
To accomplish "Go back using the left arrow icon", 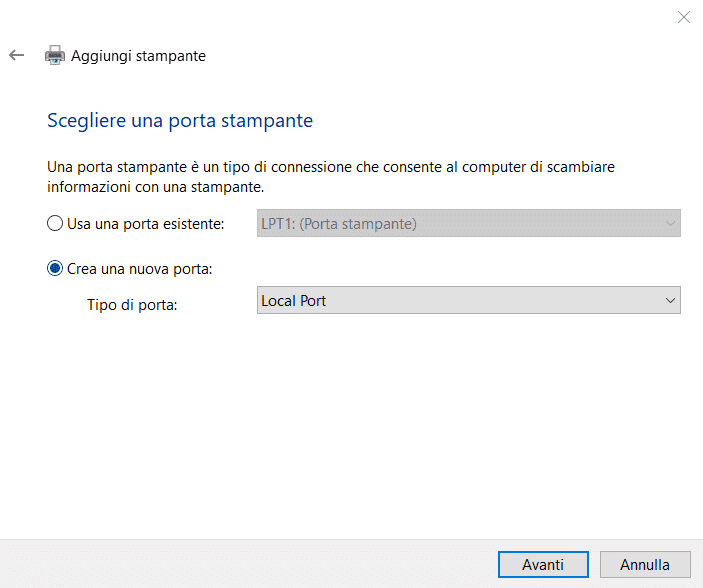I will pyautogui.click(x=16, y=56).
